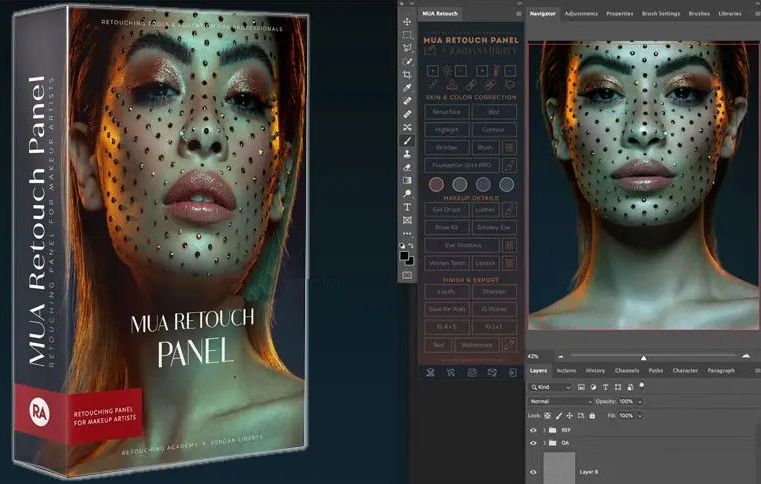This screenshot has height=484, width=761.
Task: Open the Opacity value dropdown arrow
Action: pyautogui.click(x=640, y=401)
